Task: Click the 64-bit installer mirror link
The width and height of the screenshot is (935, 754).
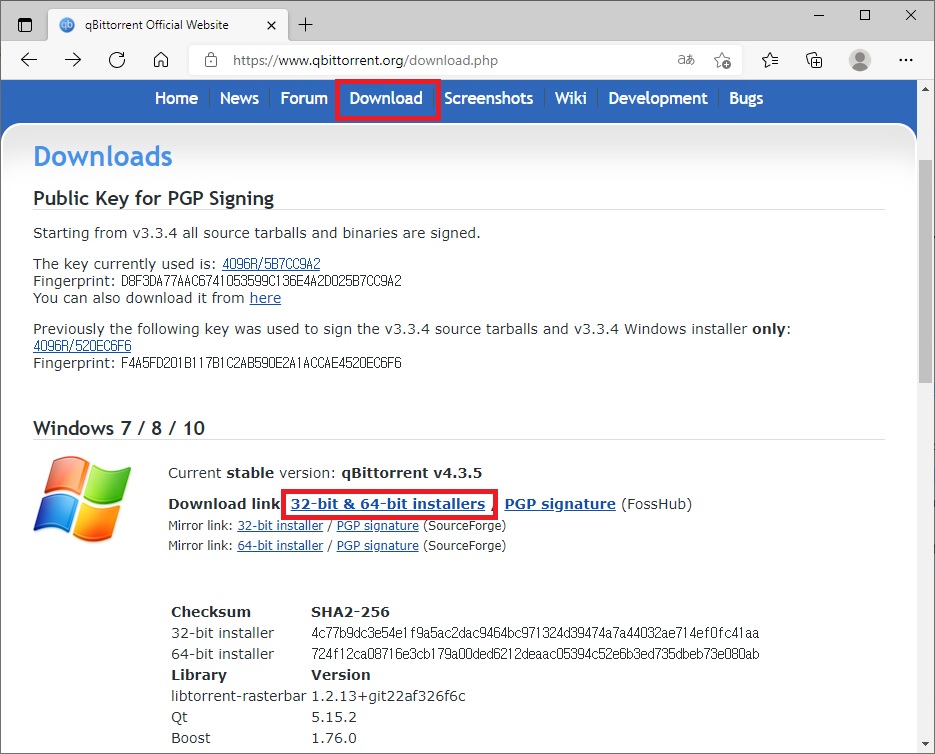Action: click(280, 545)
